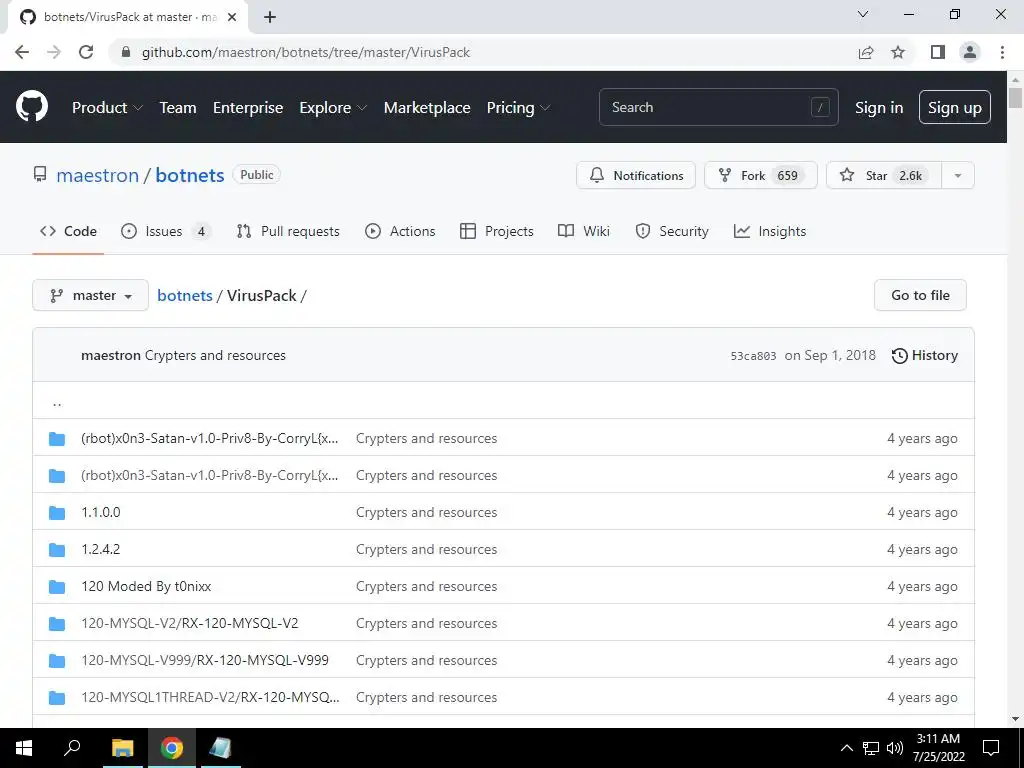The image size is (1024, 768).
Task: Click the folder icon for 1.1.0.0
Action: coord(57,513)
